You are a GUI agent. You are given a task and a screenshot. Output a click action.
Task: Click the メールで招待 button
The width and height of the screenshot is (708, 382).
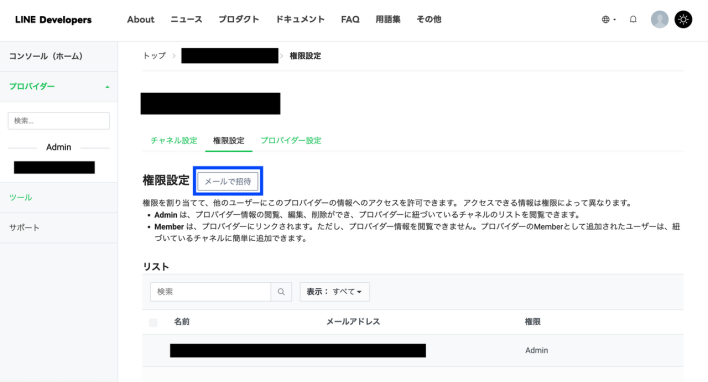click(x=228, y=181)
